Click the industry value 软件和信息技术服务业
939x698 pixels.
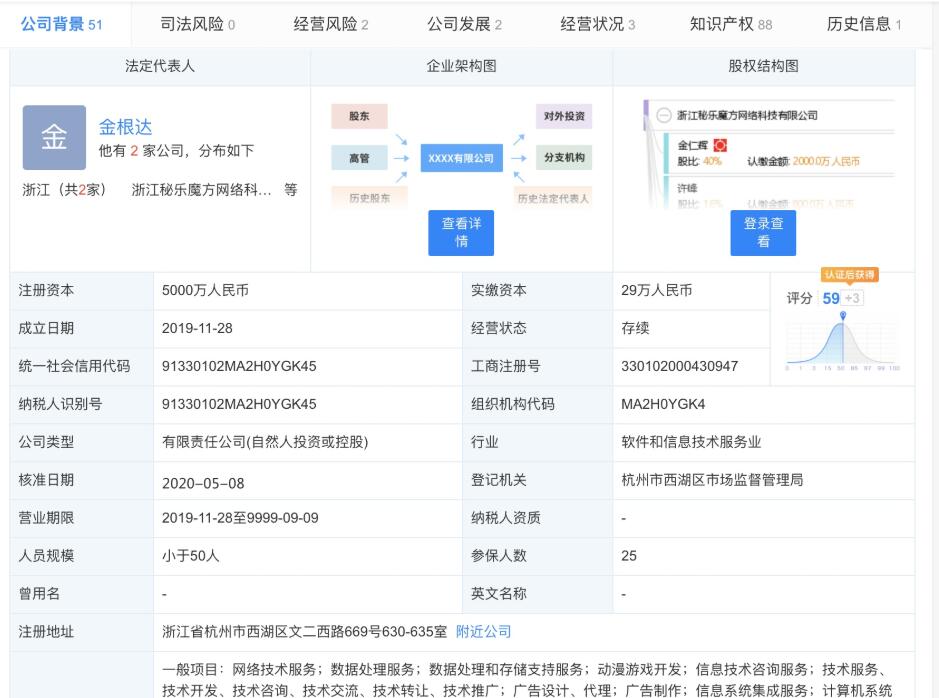click(691, 442)
